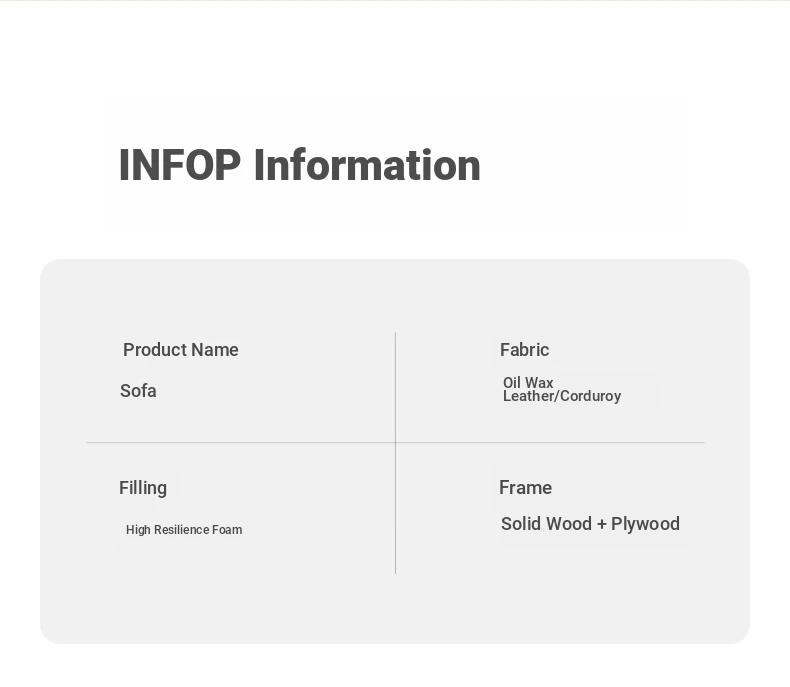Select the Filling label
Screen dimensions: 790x687
(143, 488)
